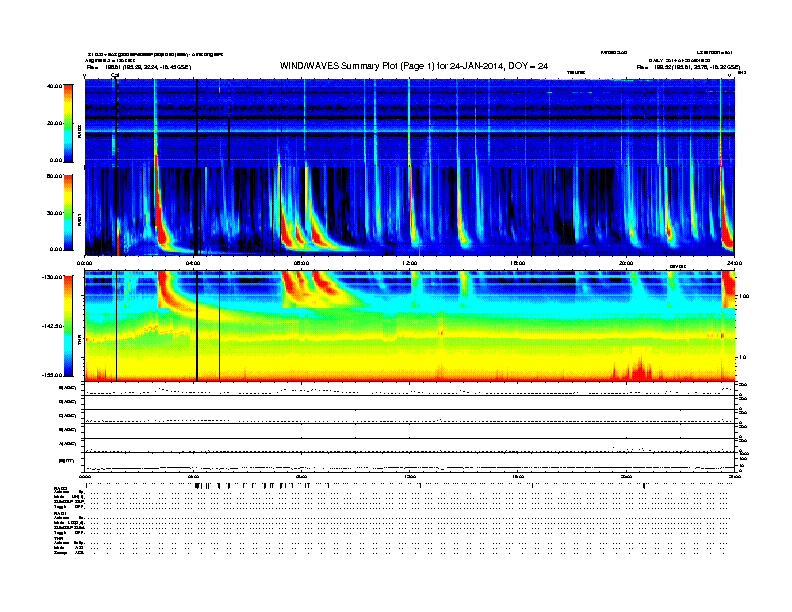Select the 60.00 label on RAD1 colorbar
The height and width of the screenshot is (612, 792).
tap(54, 176)
